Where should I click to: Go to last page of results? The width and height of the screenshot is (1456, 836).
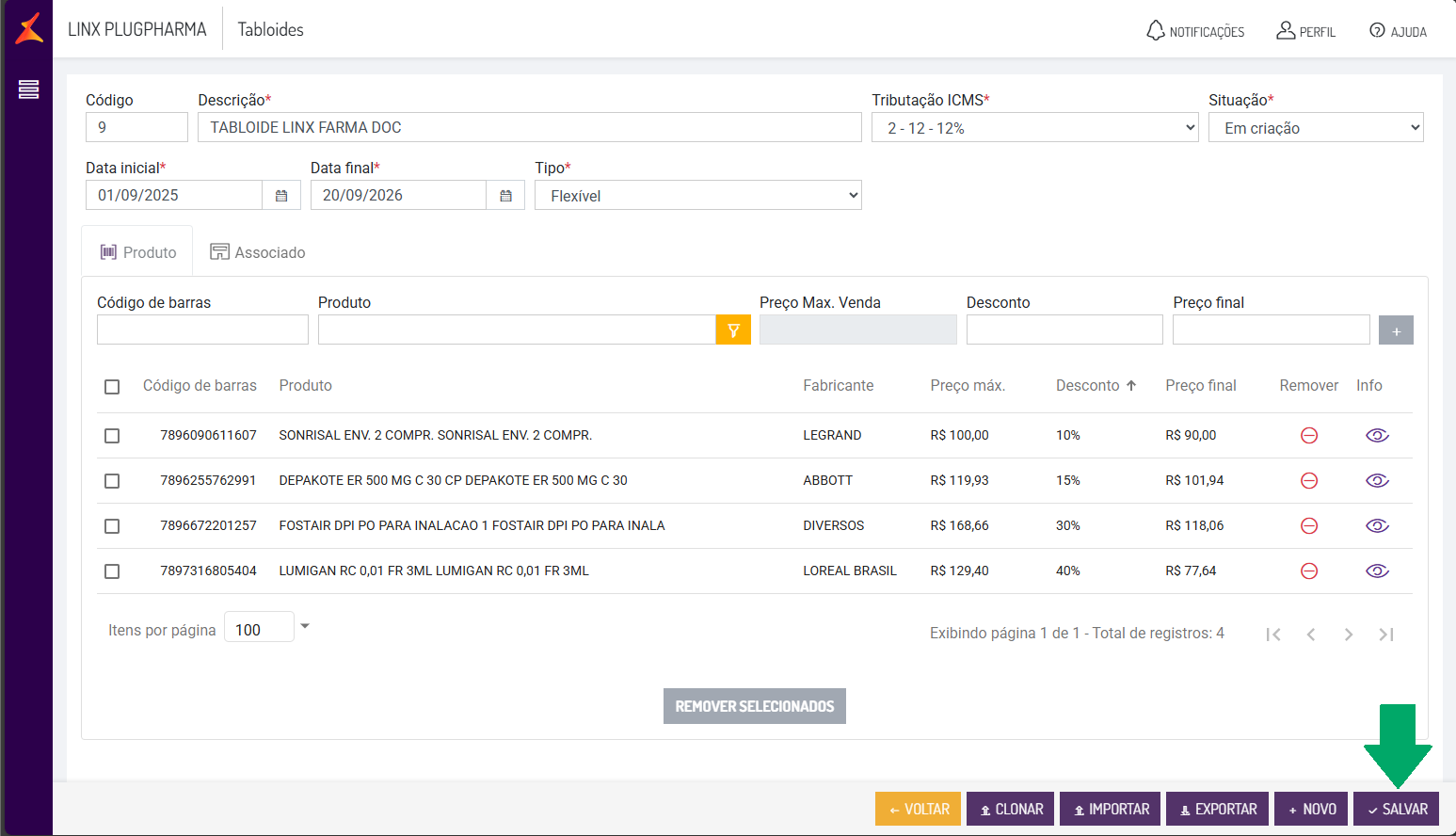[x=1386, y=634]
